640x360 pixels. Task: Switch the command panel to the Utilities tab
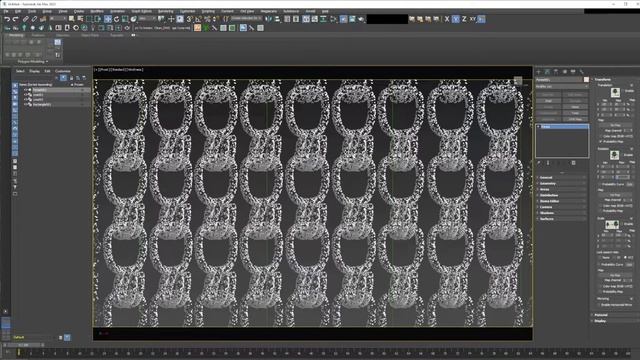(x=582, y=71)
